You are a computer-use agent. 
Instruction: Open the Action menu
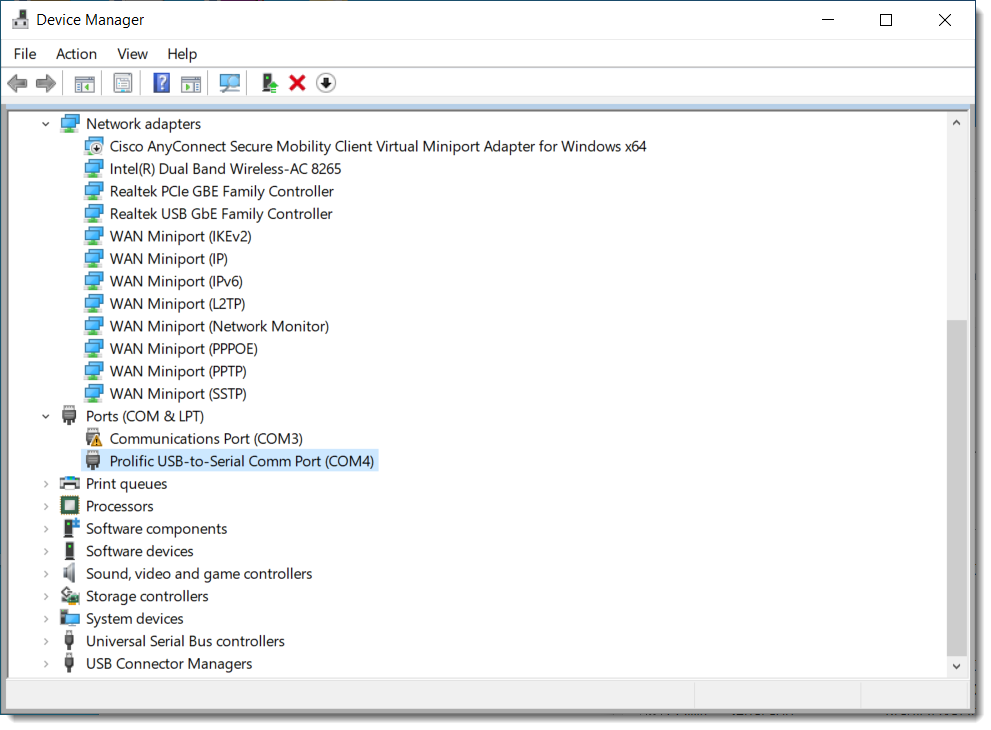pyautogui.click(x=76, y=54)
